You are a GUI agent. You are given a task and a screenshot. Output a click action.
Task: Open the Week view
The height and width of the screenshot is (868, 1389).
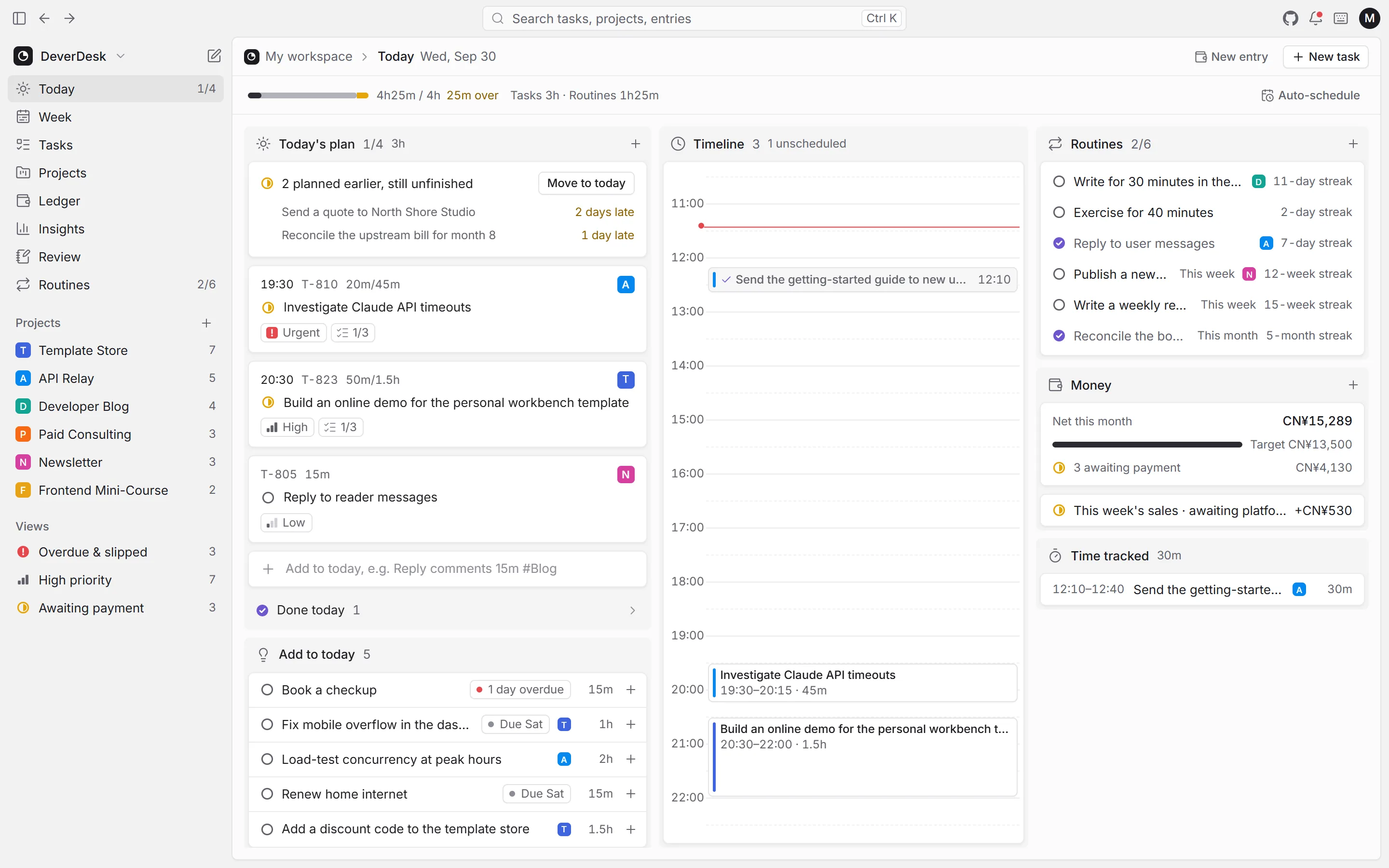(x=115, y=117)
